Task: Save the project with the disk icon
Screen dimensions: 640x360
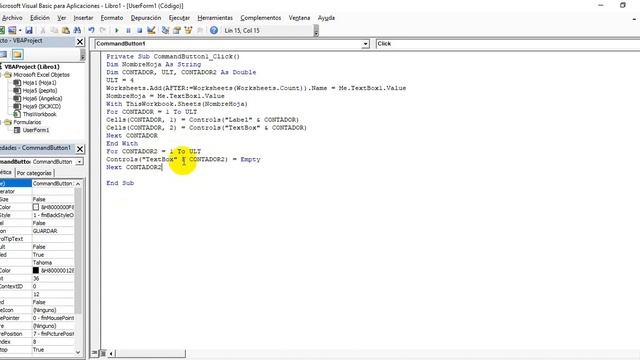Action: [x=29, y=30]
